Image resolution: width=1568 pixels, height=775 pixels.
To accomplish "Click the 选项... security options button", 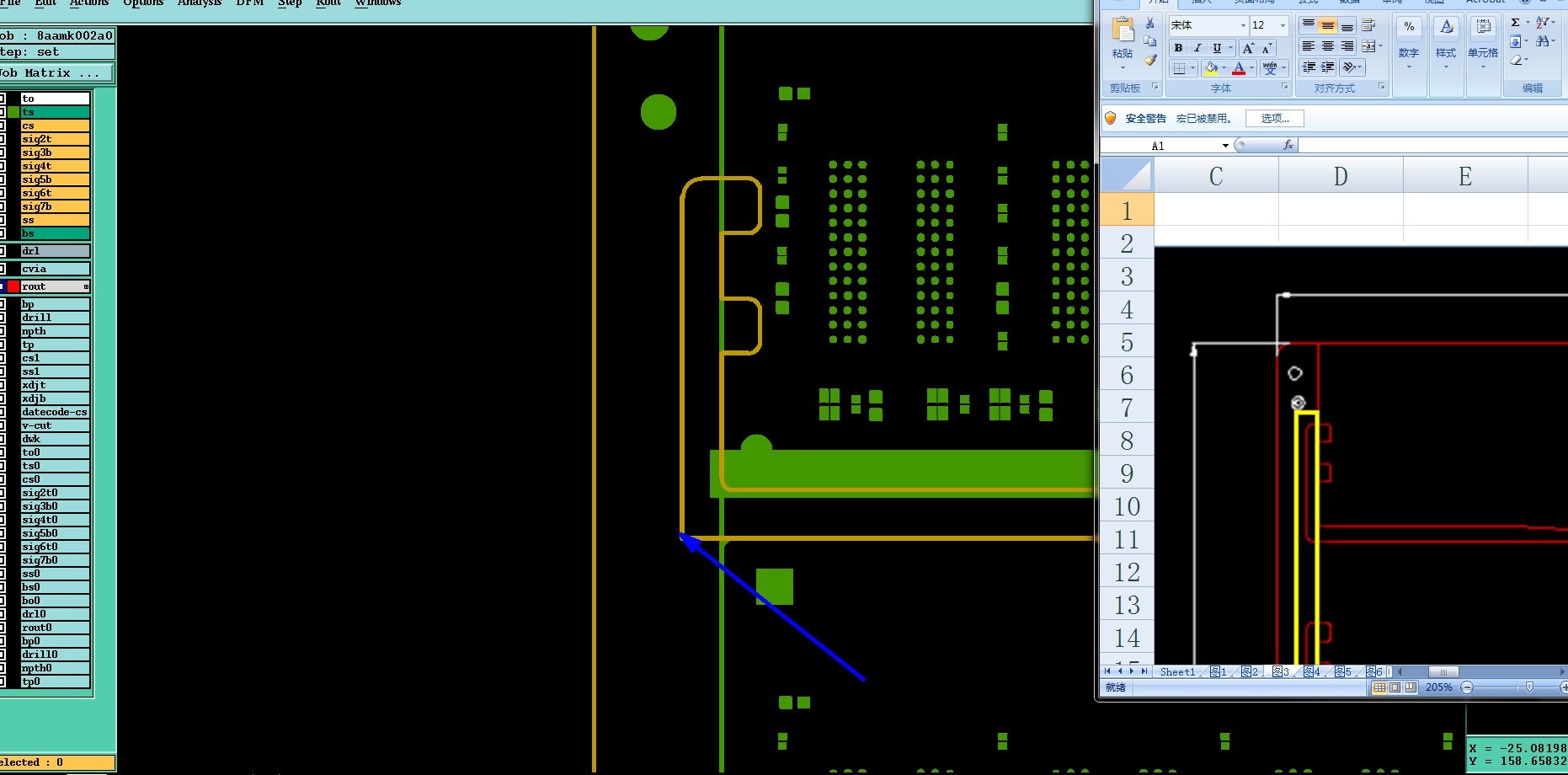I will click(1275, 119).
